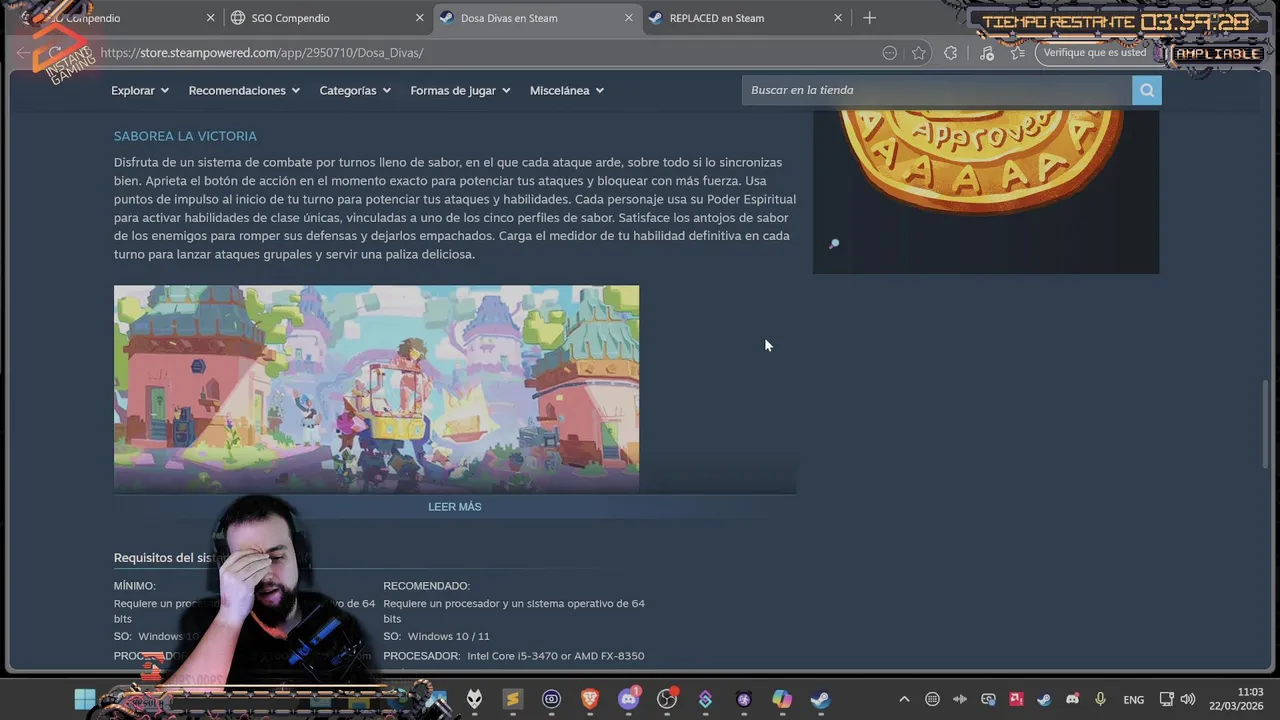This screenshot has width=1280, height=720.
Task: Click the text Windows 10 / 11 under RECOMENDADO
Action: click(448, 636)
